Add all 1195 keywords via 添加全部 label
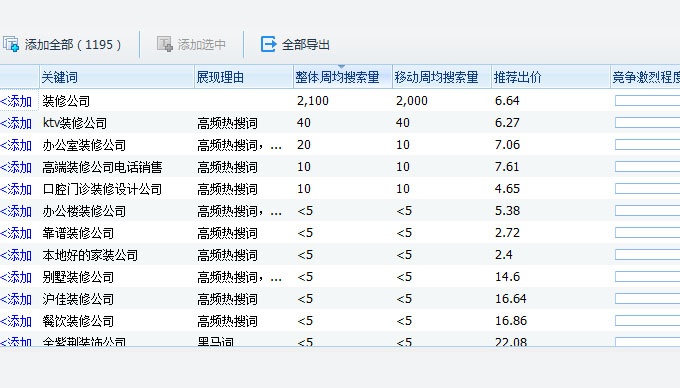 (x=73, y=45)
